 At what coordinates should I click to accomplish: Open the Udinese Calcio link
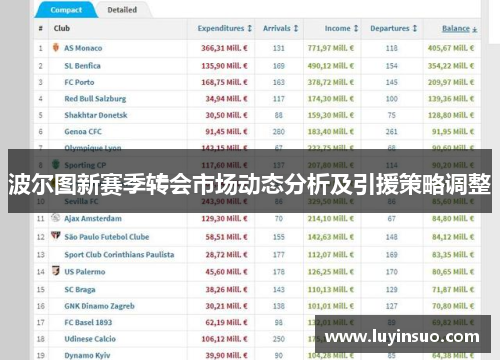(x=90, y=339)
